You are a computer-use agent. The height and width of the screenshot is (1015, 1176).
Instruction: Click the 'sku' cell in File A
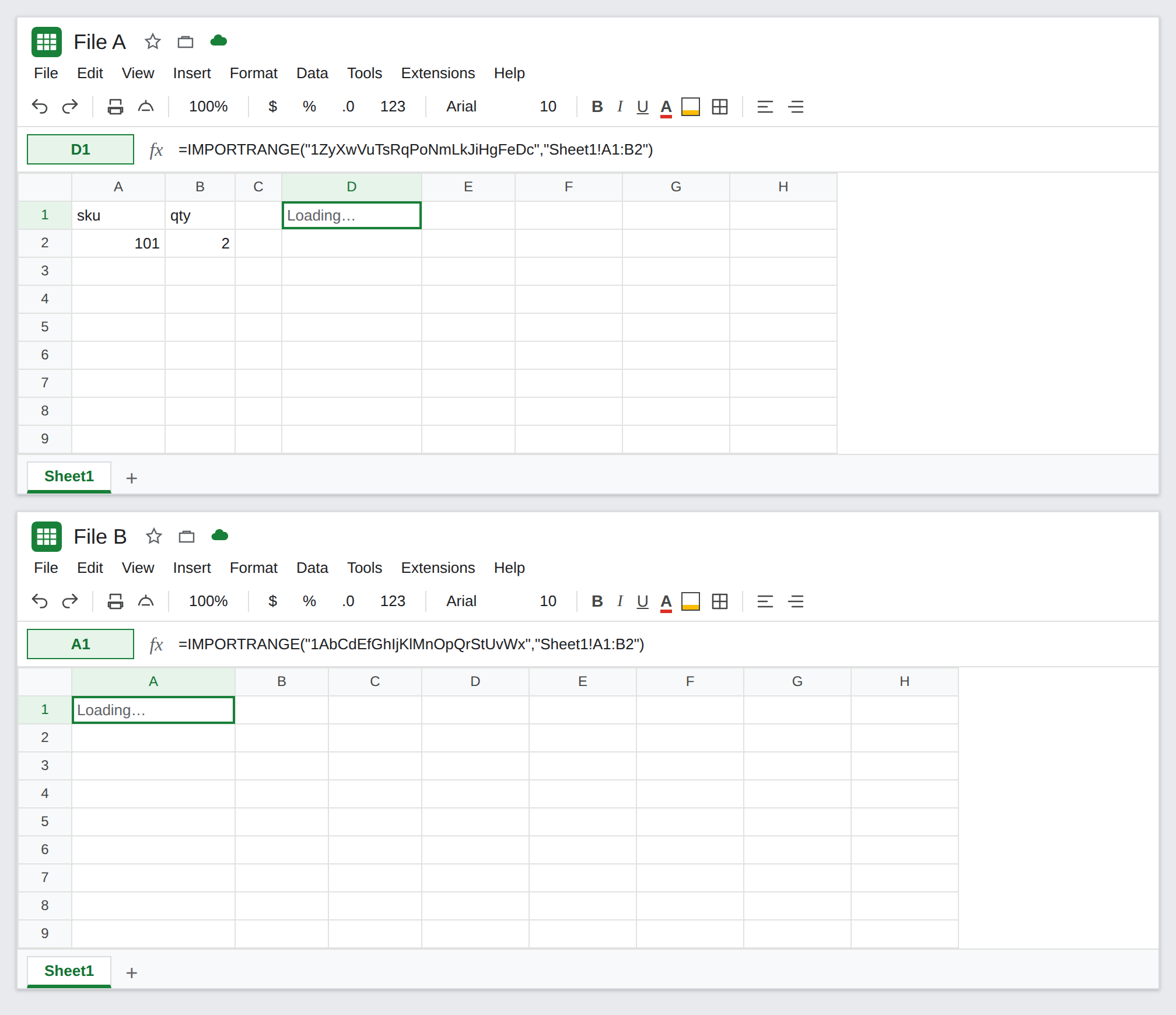pos(118,215)
